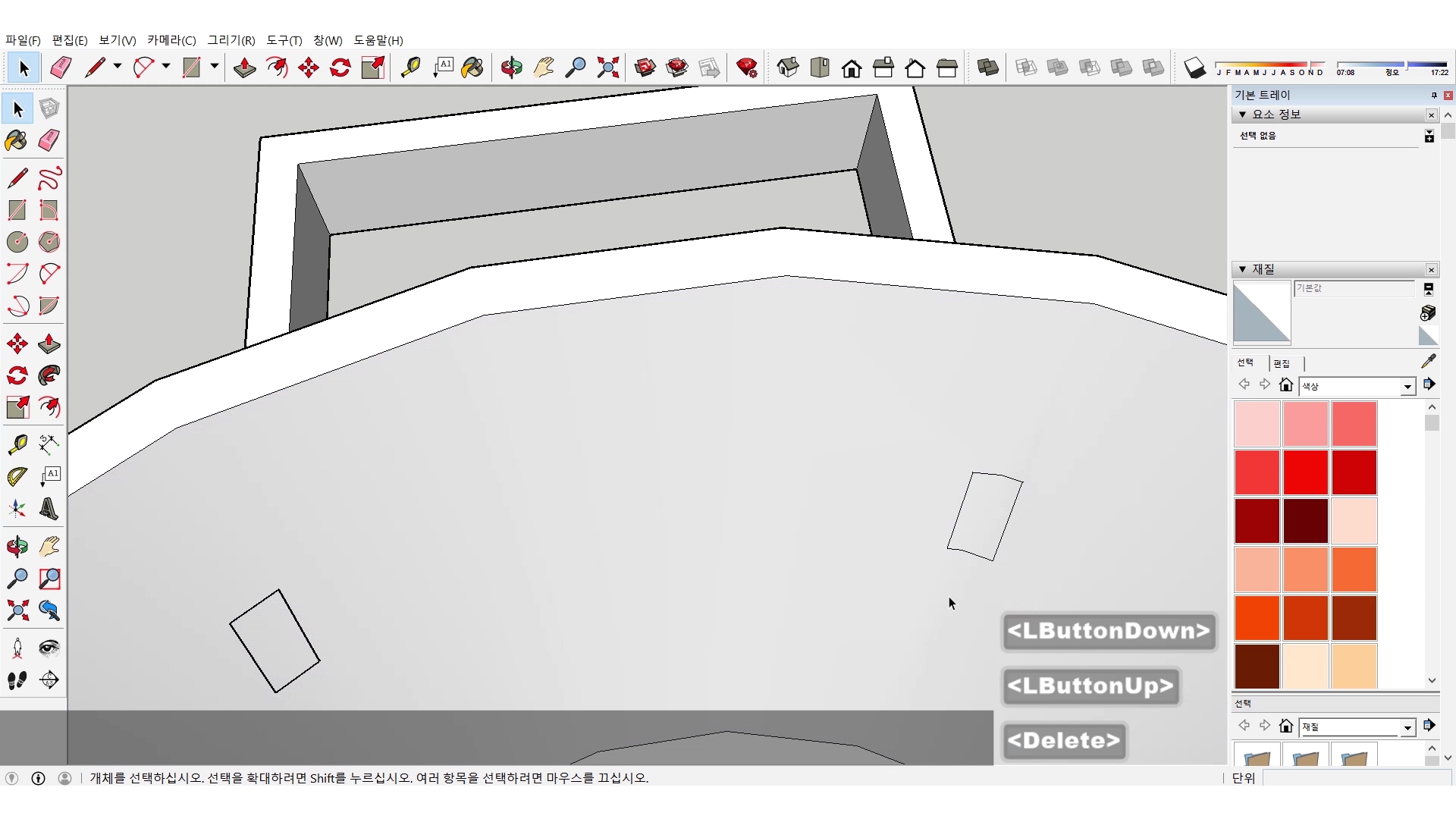This screenshot has width=1456, height=819.
Task: Click the materials home button
Action: (x=1285, y=385)
